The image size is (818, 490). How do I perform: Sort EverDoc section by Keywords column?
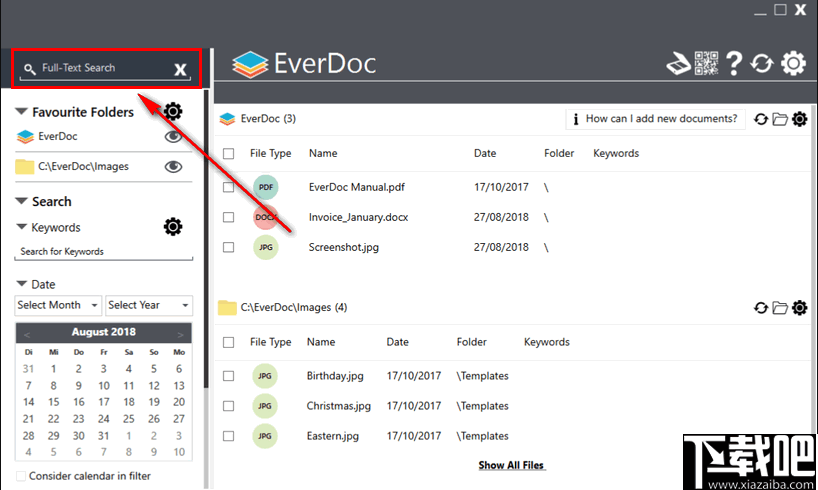[616, 153]
